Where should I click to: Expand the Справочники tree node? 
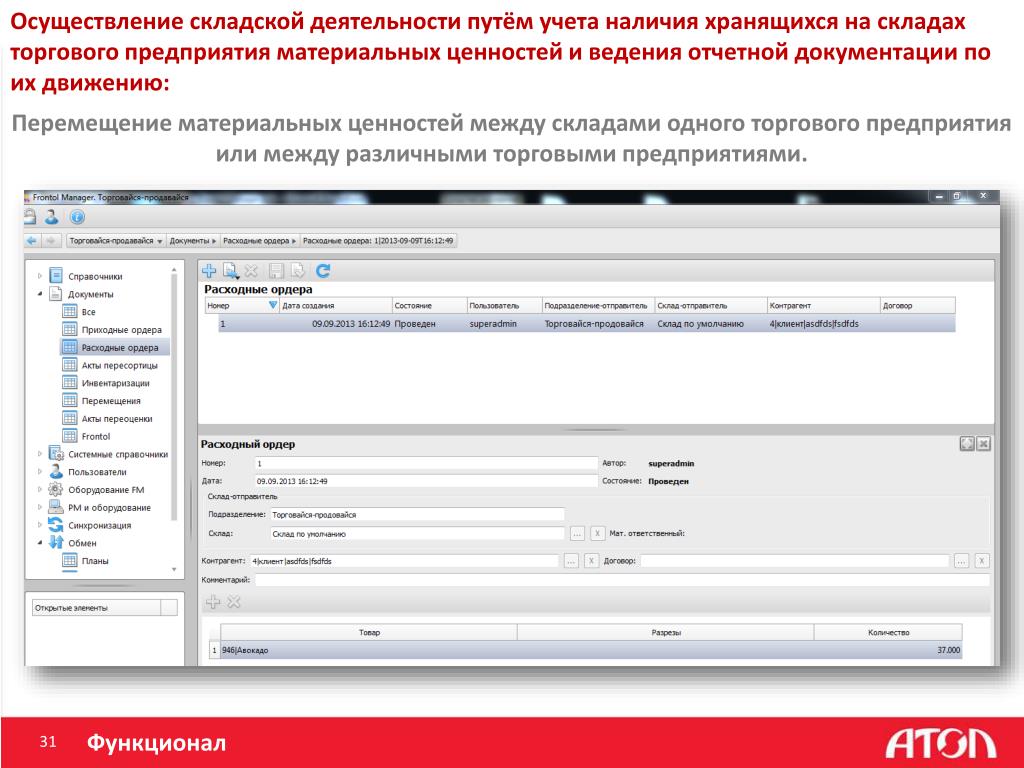[x=40, y=276]
